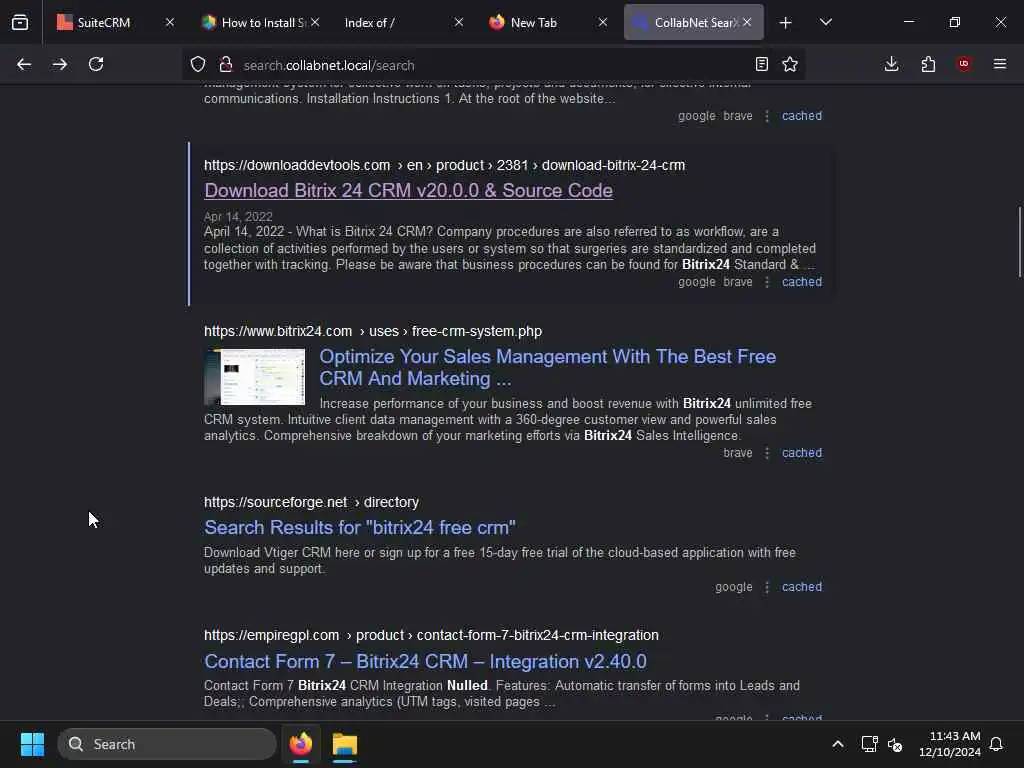Go back to the previous page
Screen dimensions: 1024x768
point(24,64)
